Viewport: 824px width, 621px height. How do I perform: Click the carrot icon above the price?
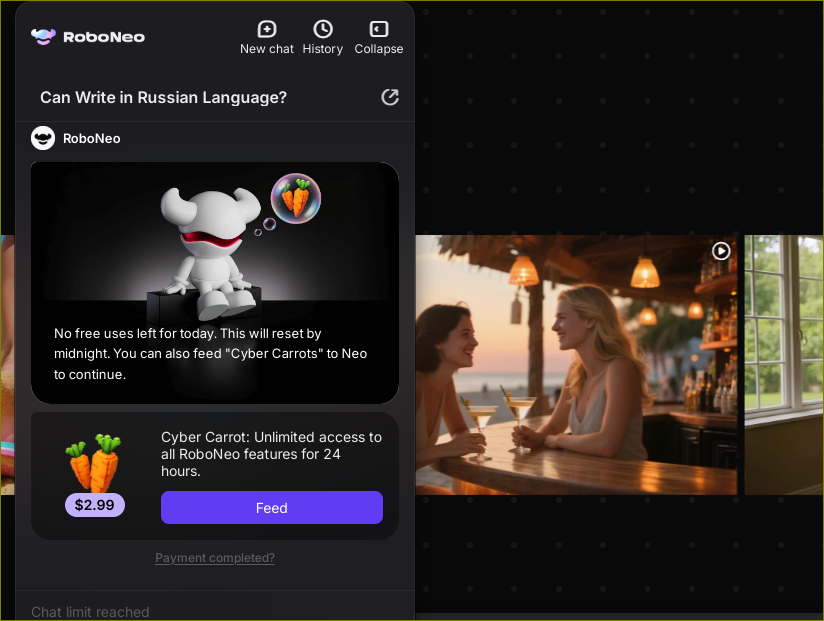tap(94, 462)
